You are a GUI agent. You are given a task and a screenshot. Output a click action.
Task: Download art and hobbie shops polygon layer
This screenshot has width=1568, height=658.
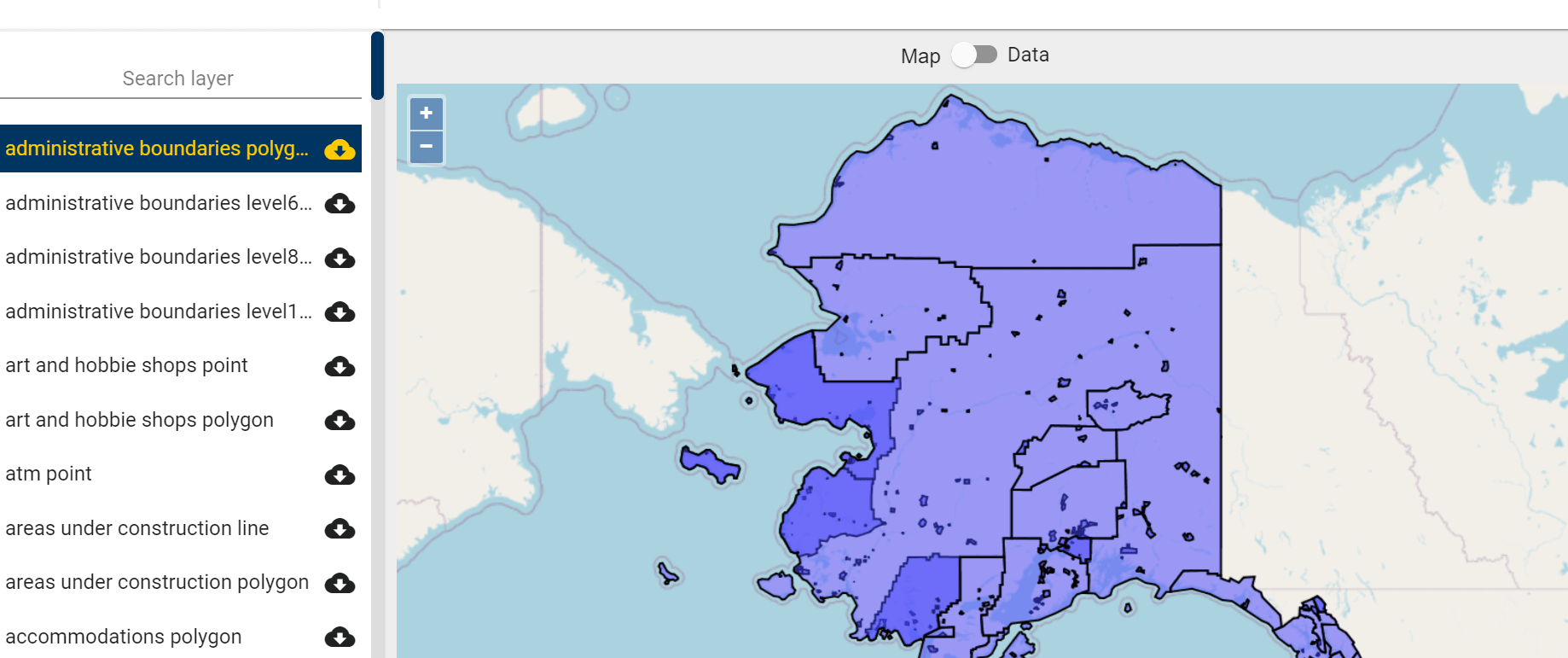click(x=340, y=421)
